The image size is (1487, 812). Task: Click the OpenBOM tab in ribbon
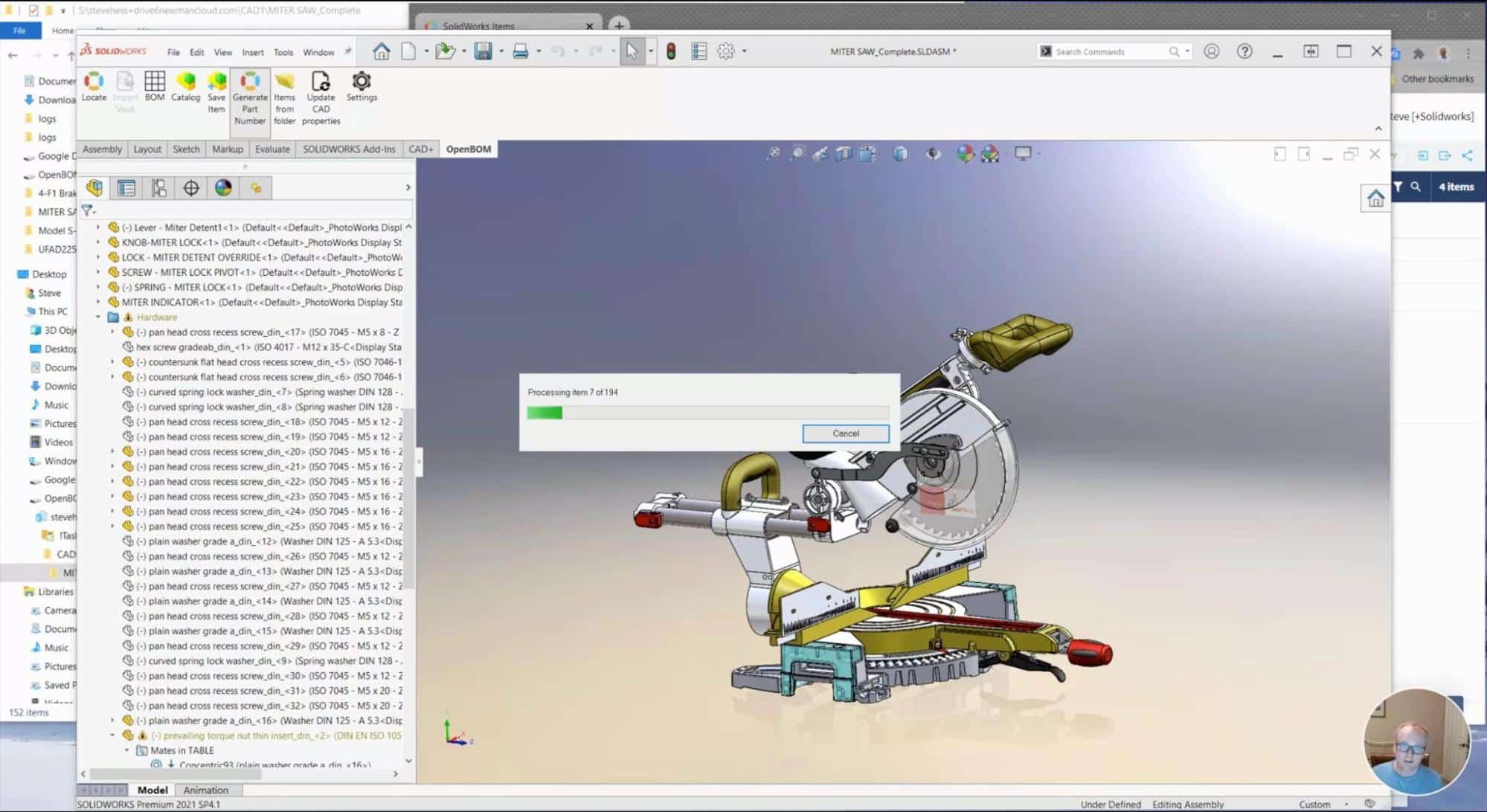pos(467,148)
